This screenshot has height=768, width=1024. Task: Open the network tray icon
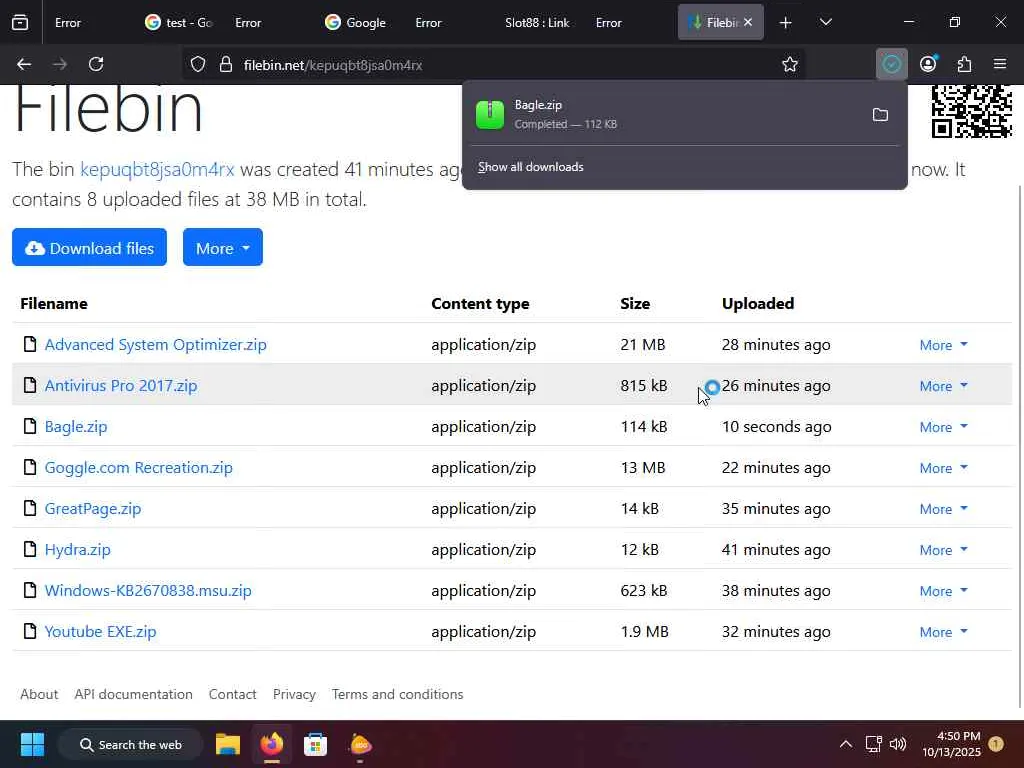(873, 744)
